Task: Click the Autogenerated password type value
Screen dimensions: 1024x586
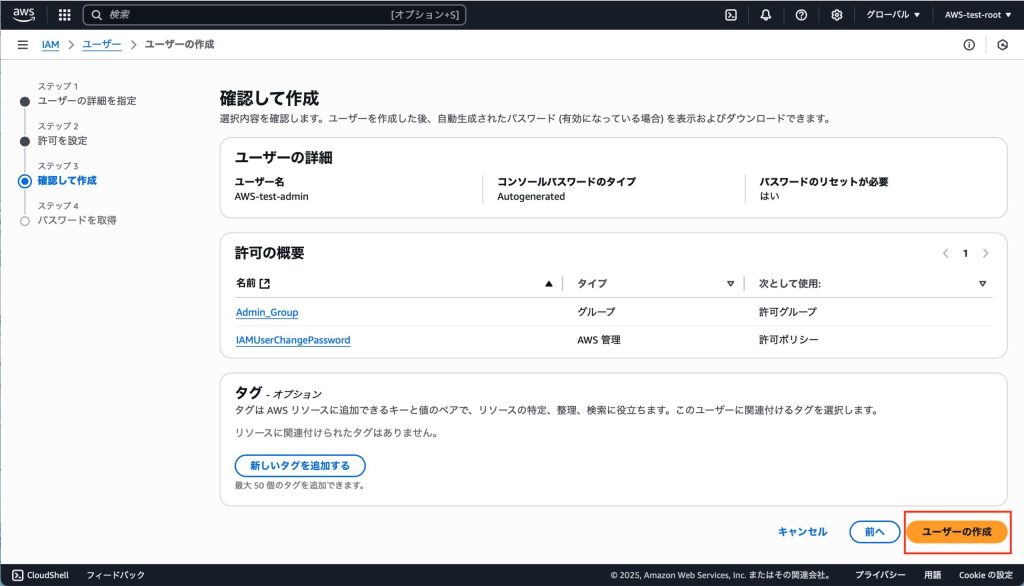Action: (531, 196)
